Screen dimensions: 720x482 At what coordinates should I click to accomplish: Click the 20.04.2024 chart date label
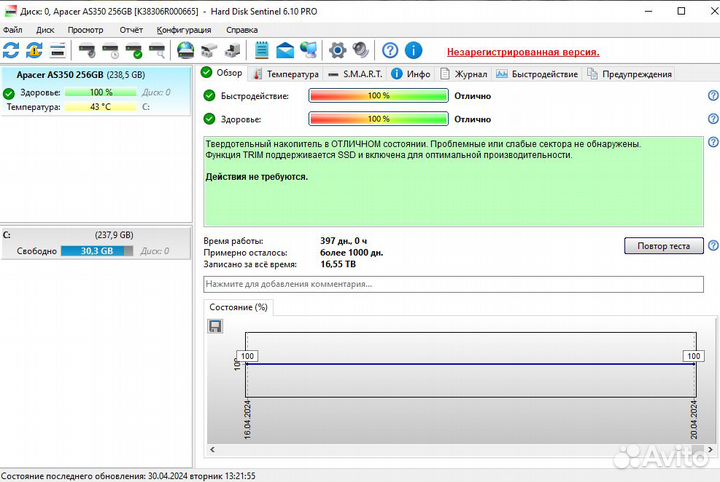[x=693, y=420]
